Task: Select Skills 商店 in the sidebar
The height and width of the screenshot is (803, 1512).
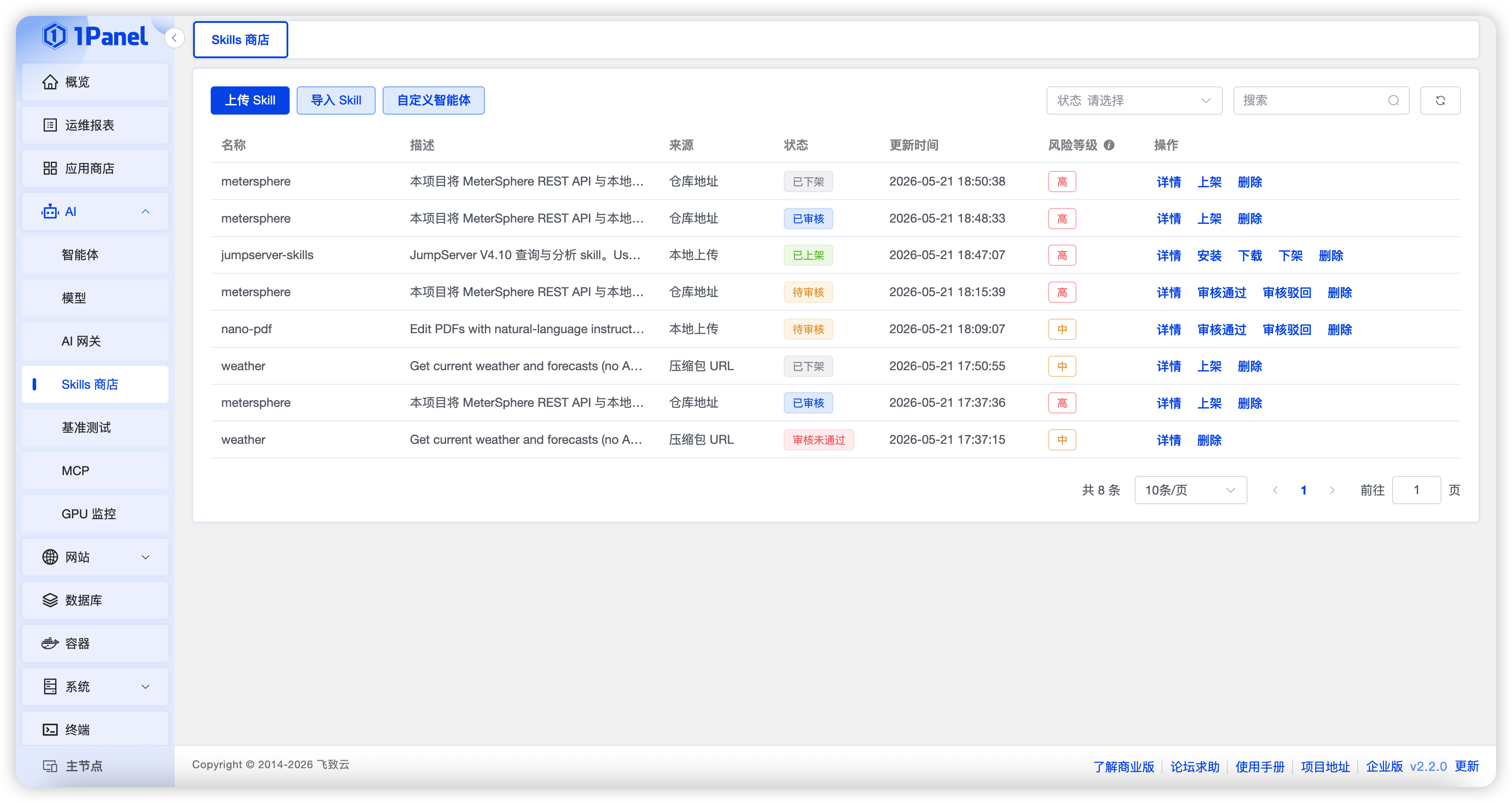Action: (x=95, y=384)
